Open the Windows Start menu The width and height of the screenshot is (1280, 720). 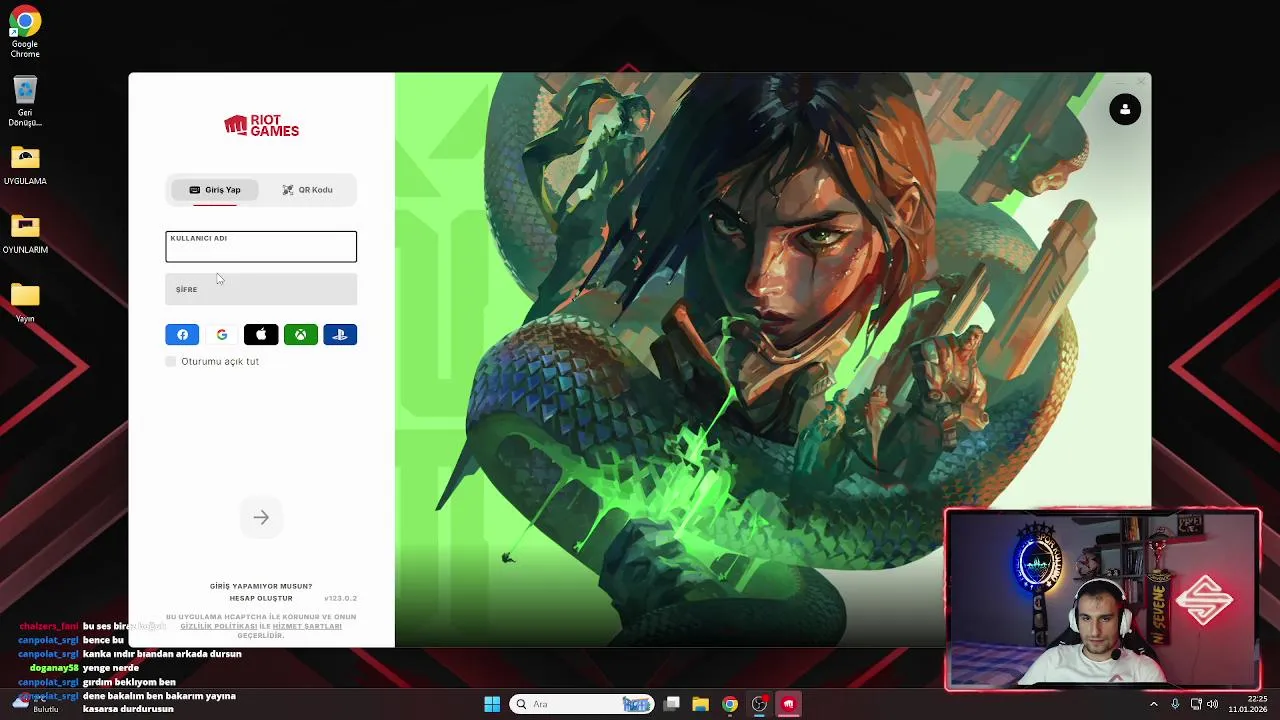(492, 704)
